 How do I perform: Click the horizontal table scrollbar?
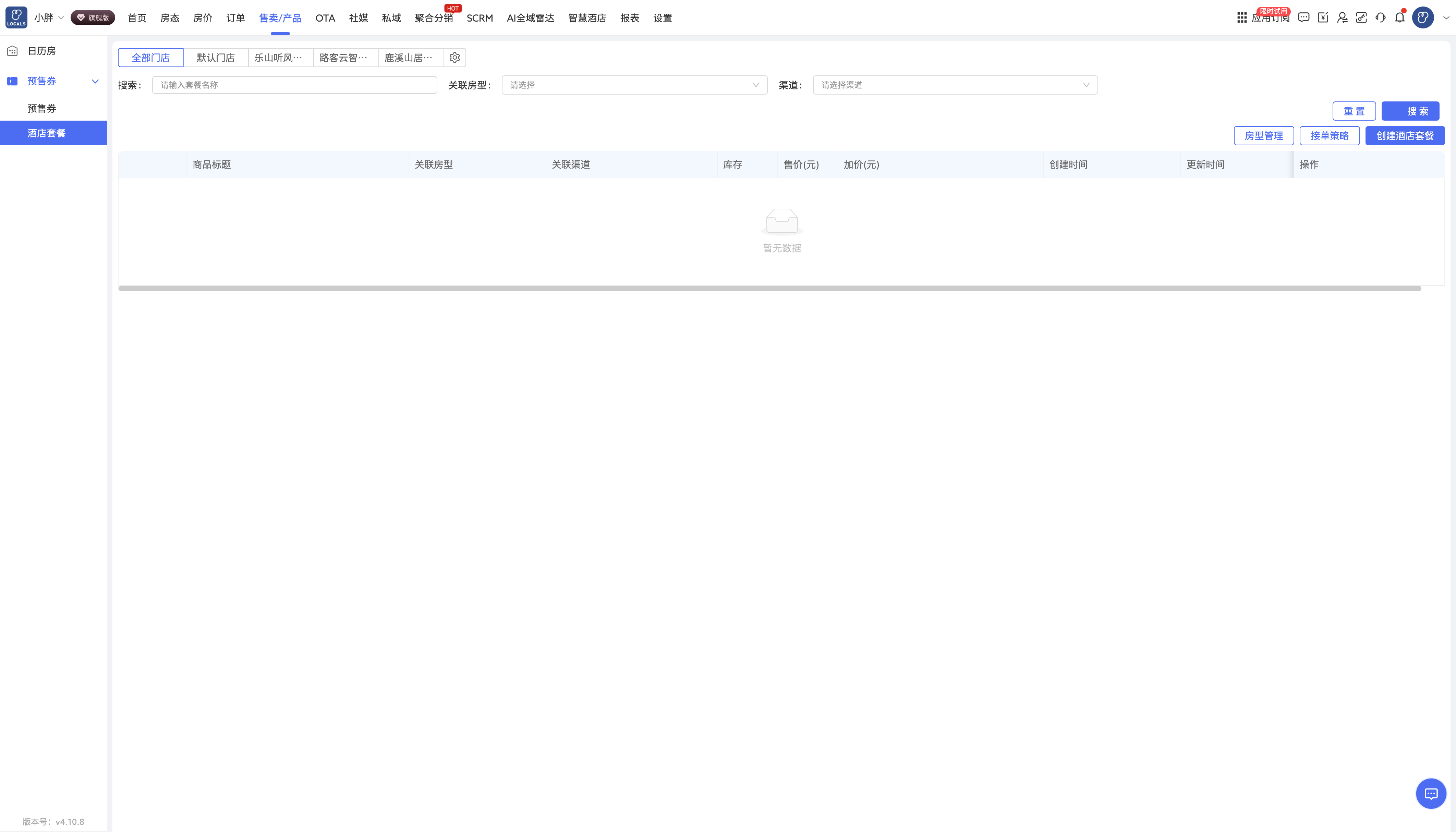[x=770, y=289]
